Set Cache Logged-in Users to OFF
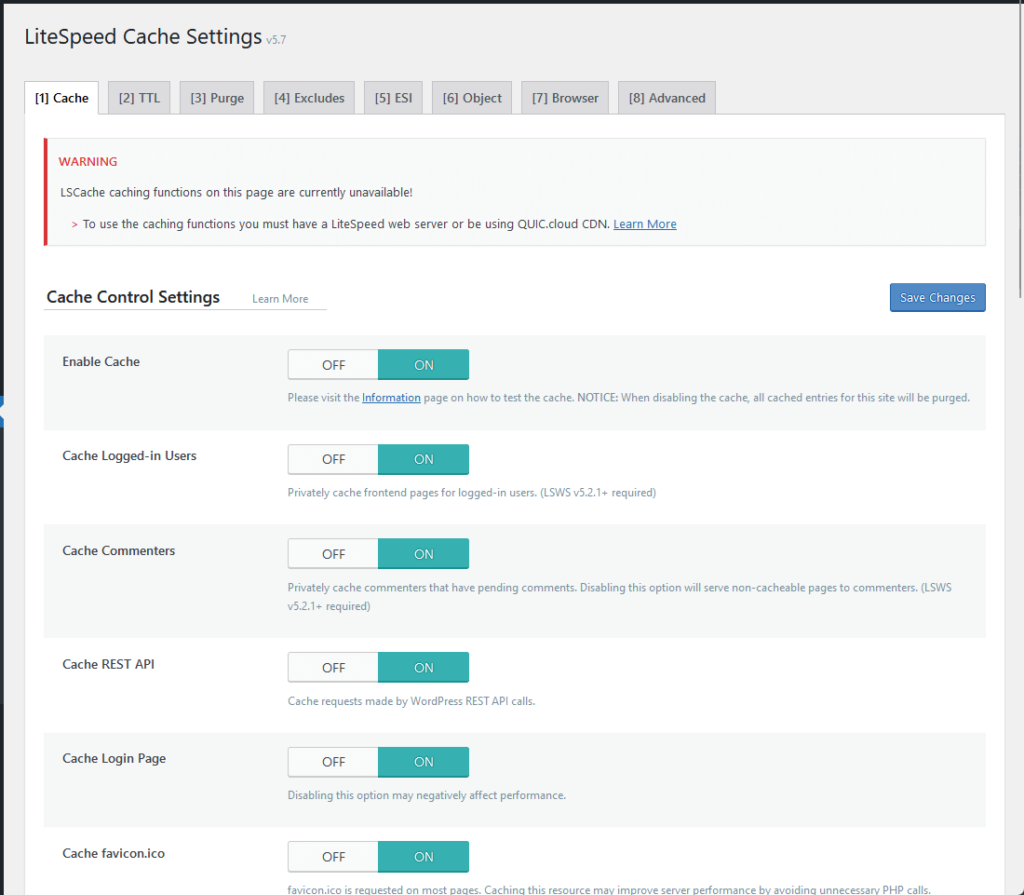 (333, 459)
